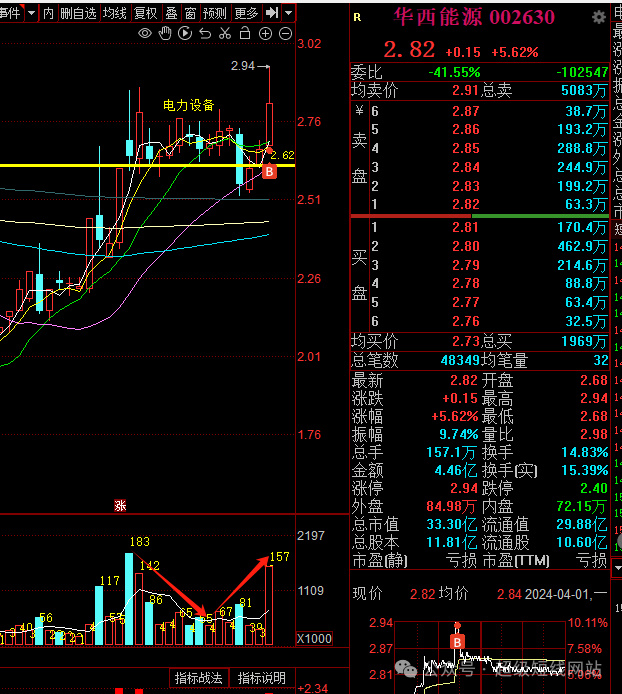Click the red B buy marker on K-line
Screen dimensions: 622x694
pyautogui.click(x=269, y=171)
